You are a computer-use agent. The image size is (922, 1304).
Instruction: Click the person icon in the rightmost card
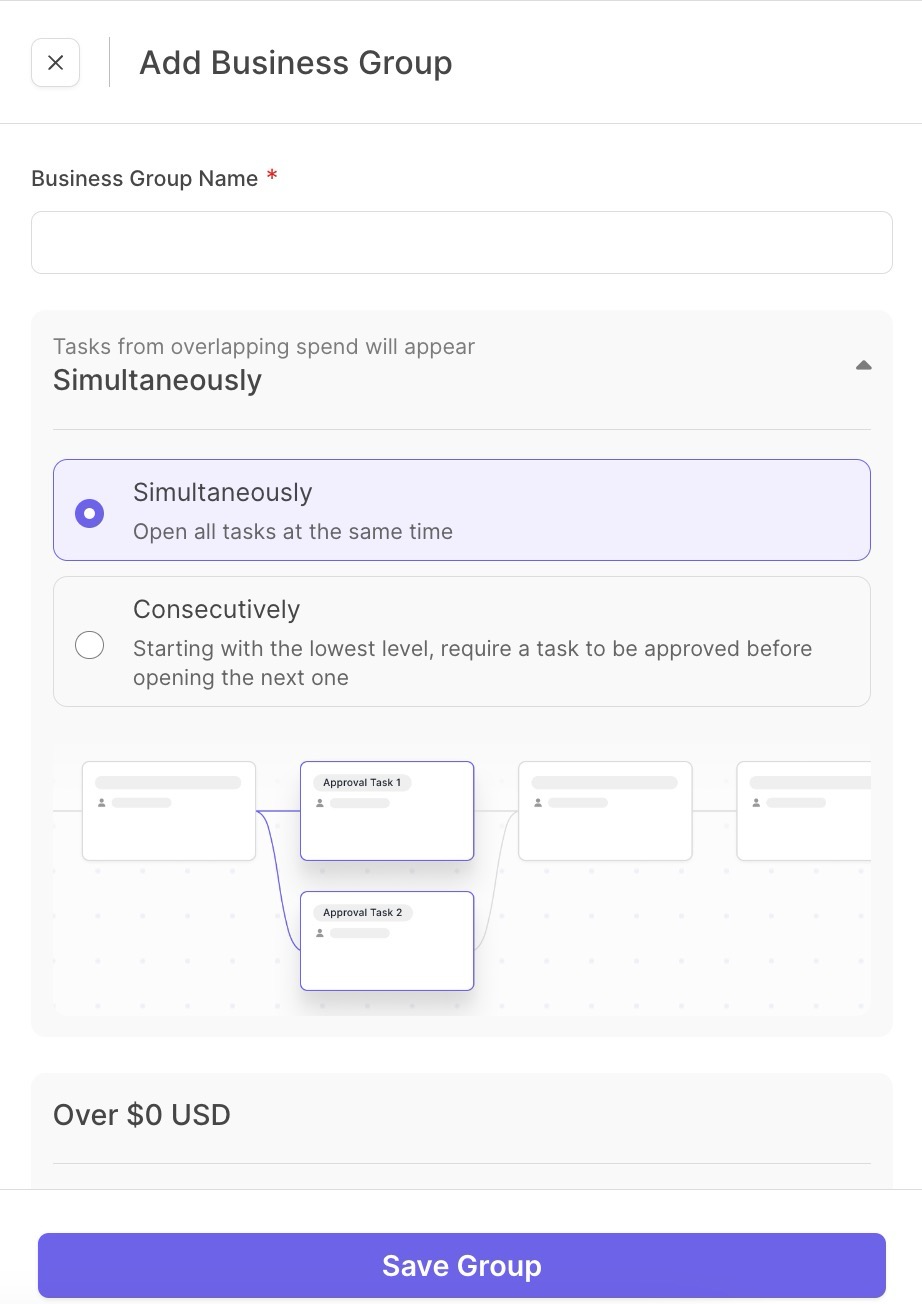tap(756, 803)
